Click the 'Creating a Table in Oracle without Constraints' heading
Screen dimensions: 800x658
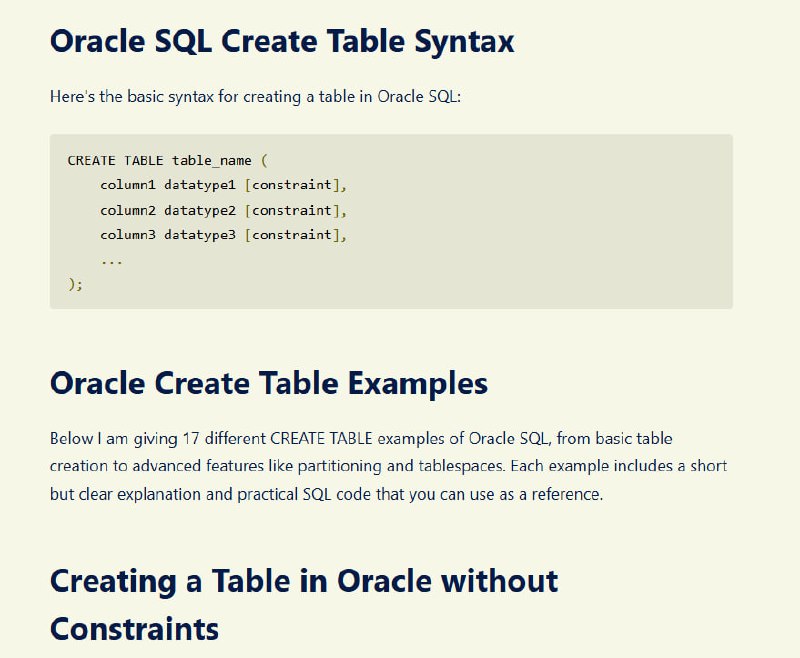pyautogui.click(x=304, y=604)
